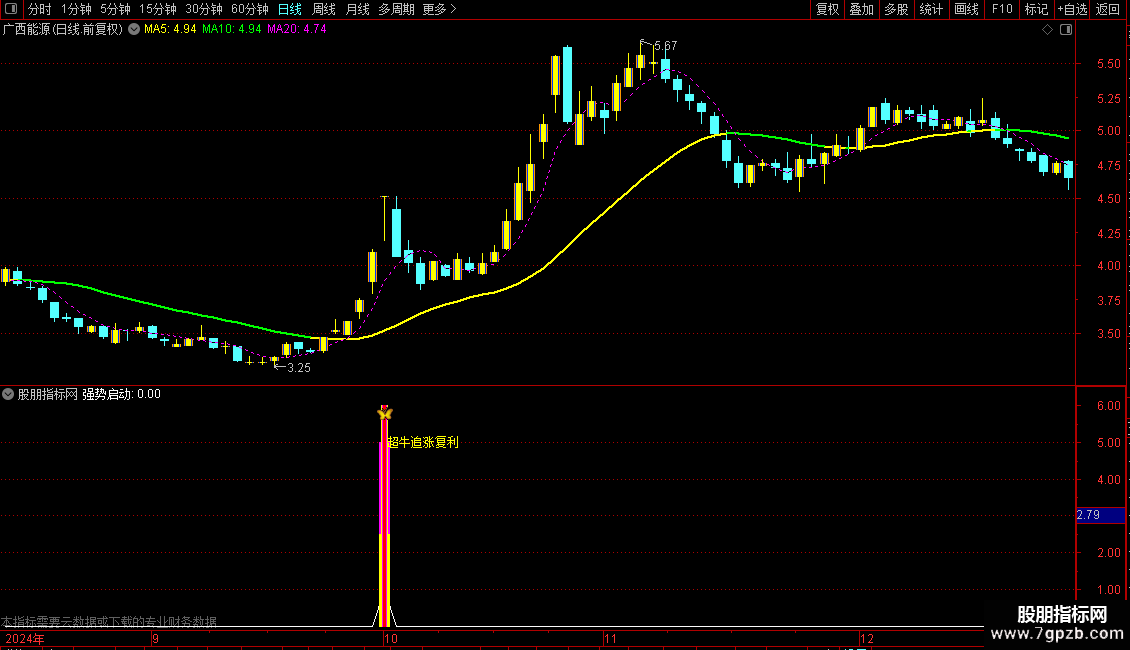
Task: Click the 超牛追涨复利 signal label
Action: [x=423, y=442]
